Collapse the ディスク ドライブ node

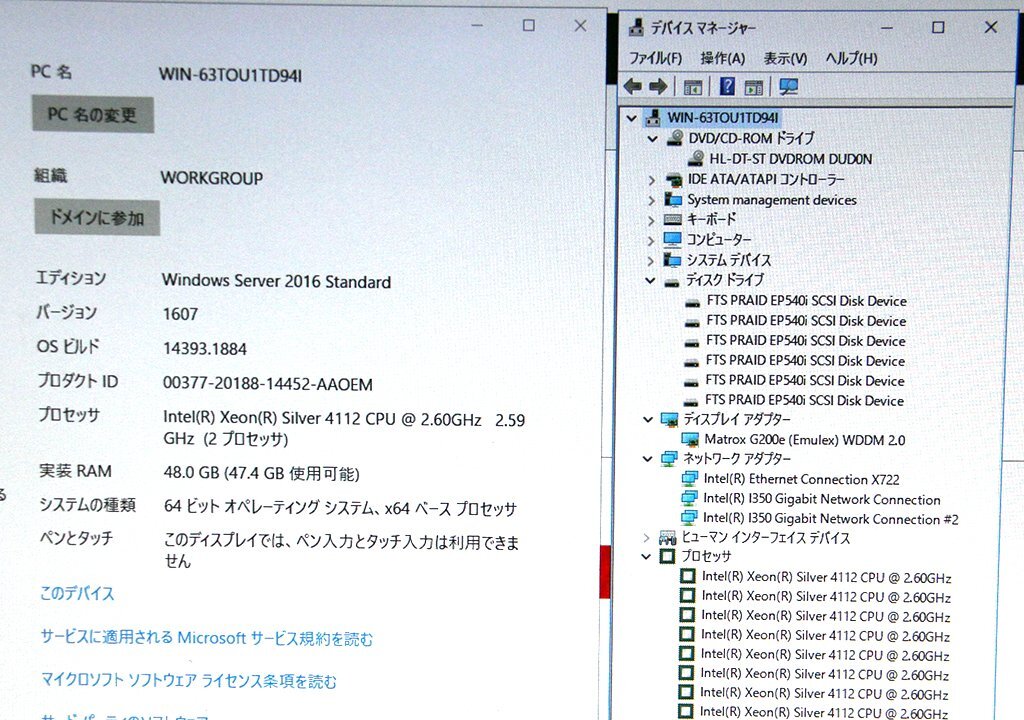click(650, 280)
